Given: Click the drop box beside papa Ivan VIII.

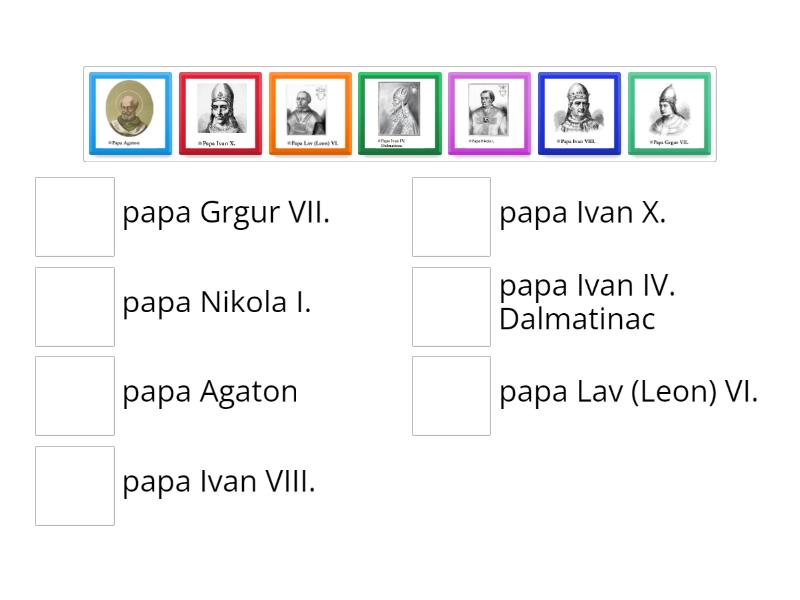Looking at the screenshot, I should (x=75, y=486).
